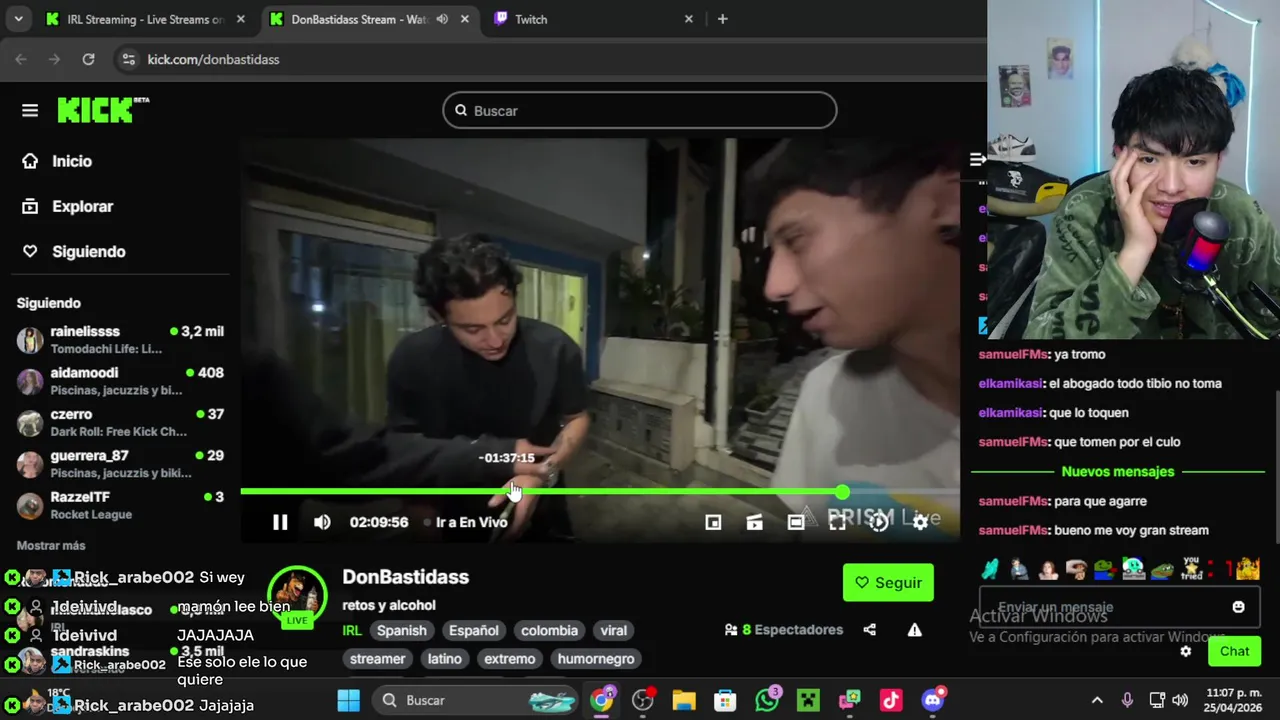Select the DonBastidass Stream tab
This screenshot has height=720, width=1280.
click(370, 19)
